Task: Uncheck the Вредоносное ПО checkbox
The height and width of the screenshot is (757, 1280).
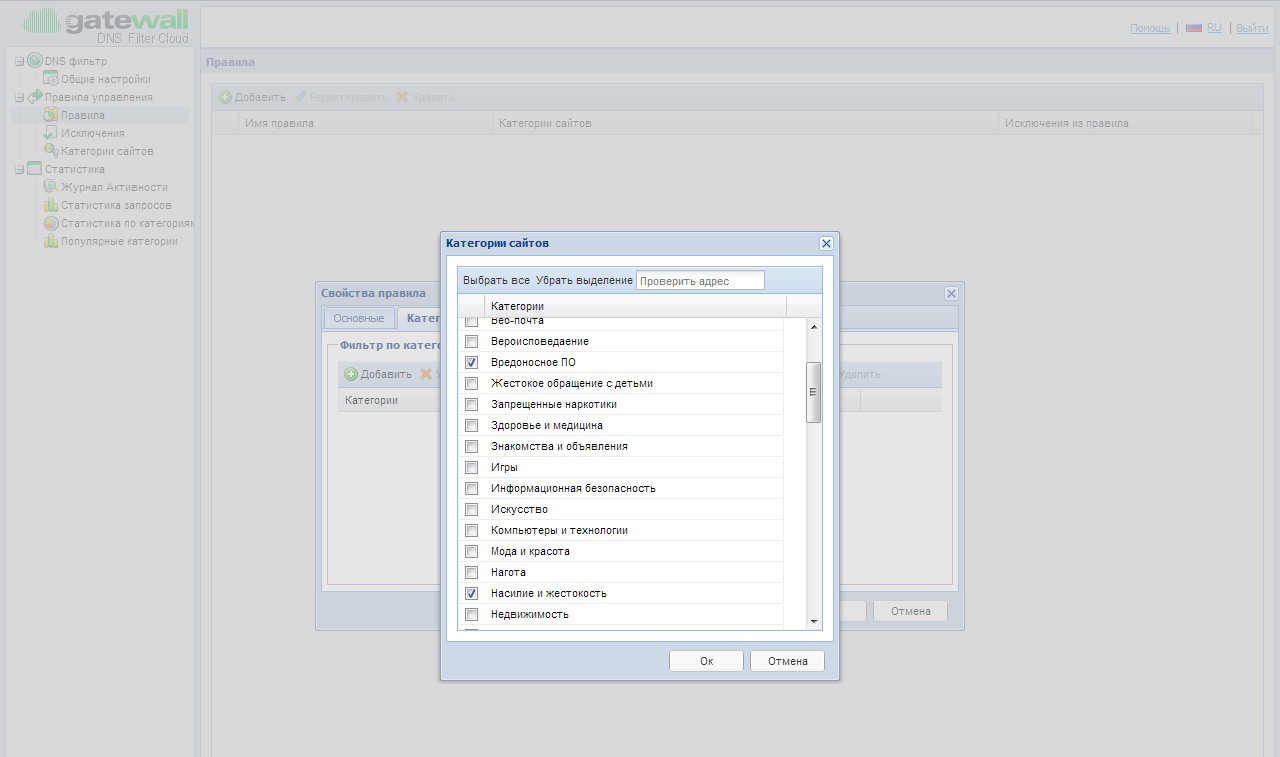Action: pyautogui.click(x=472, y=362)
